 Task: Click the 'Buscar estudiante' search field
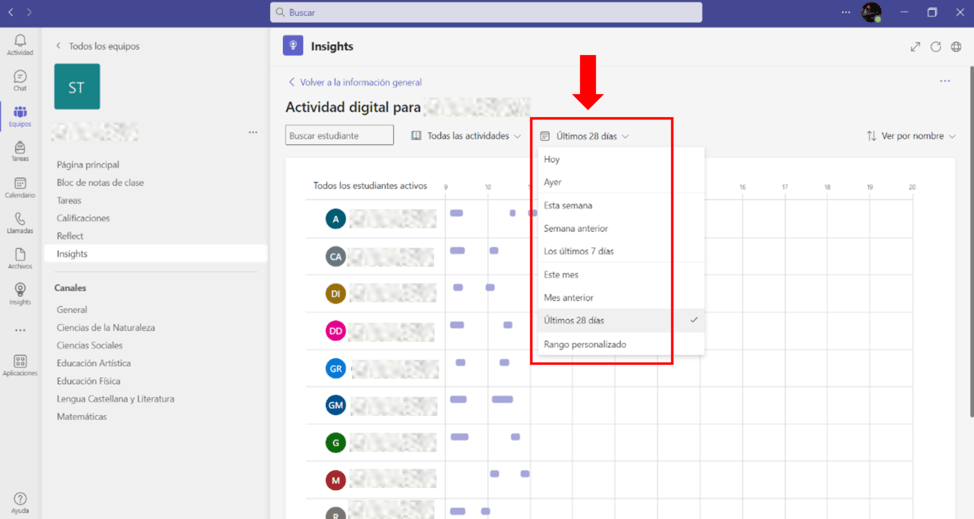339,136
